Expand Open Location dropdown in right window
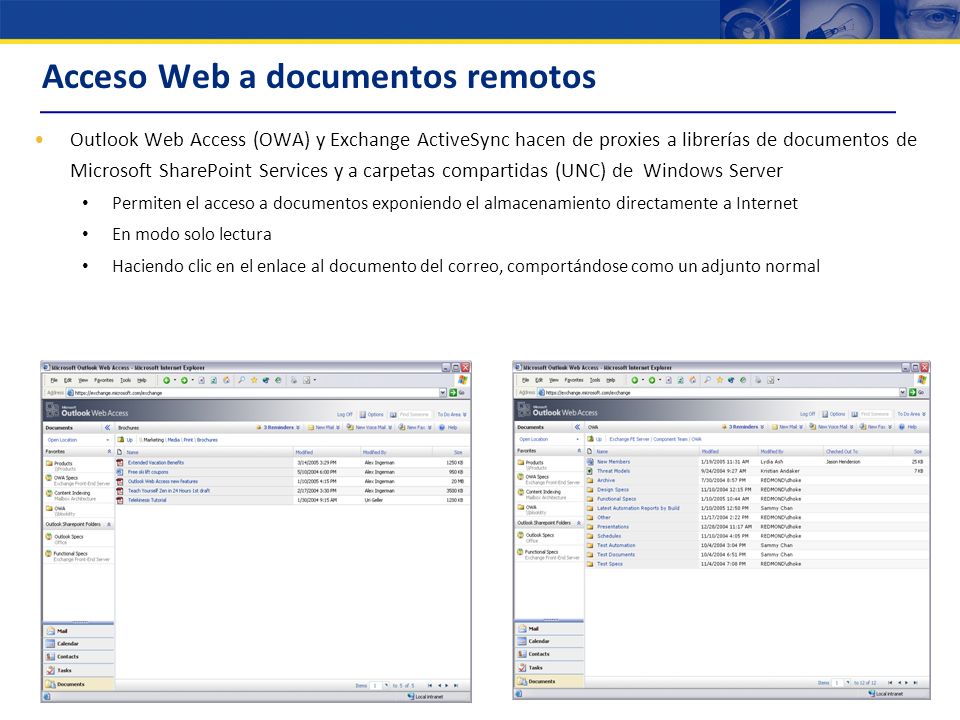Viewport: 960px width, 720px height. [x=577, y=439]
